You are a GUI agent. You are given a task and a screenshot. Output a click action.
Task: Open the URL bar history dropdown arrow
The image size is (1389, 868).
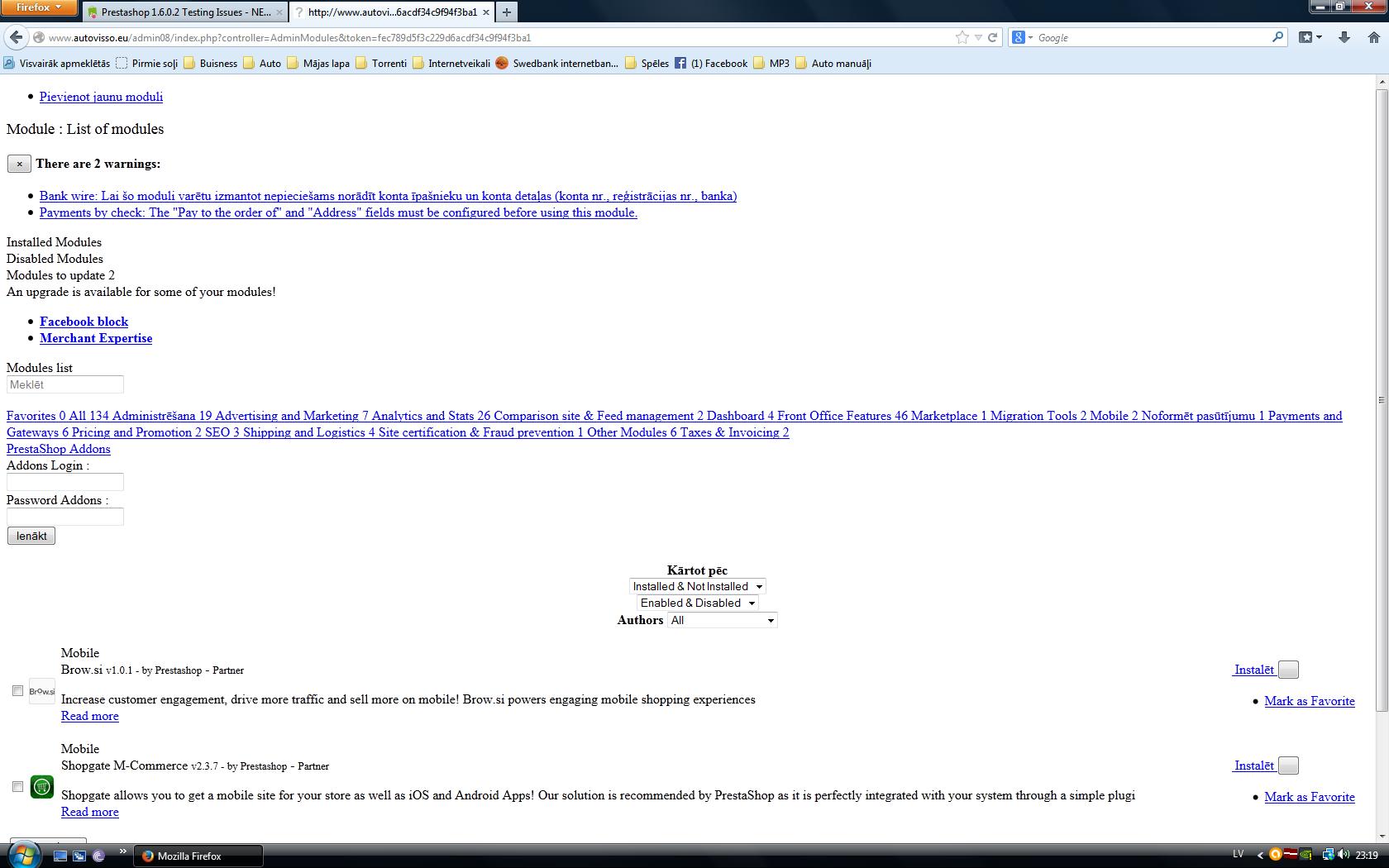click(978, 37)
